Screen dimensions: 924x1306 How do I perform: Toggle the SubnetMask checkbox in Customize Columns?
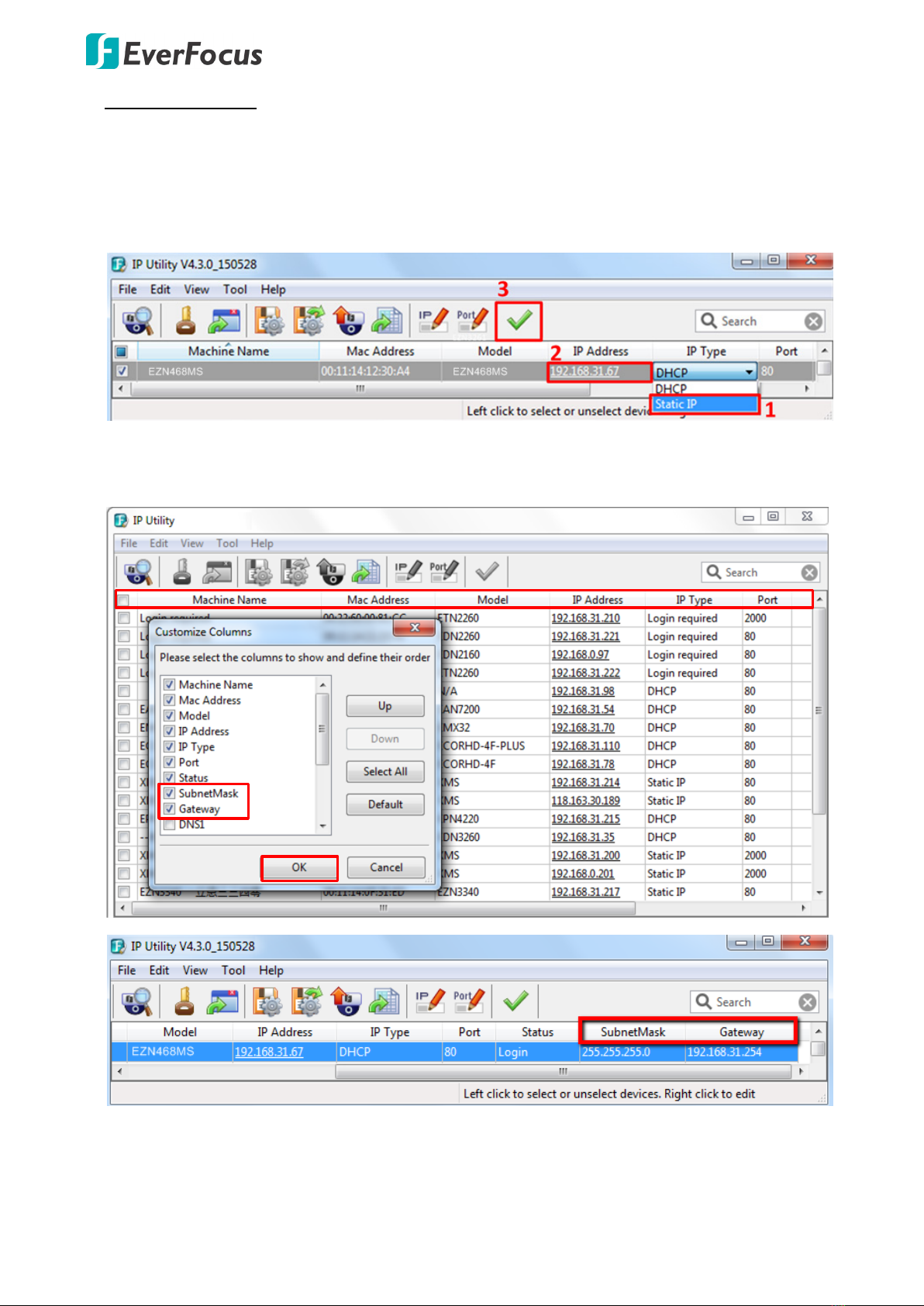pos(169,793)
